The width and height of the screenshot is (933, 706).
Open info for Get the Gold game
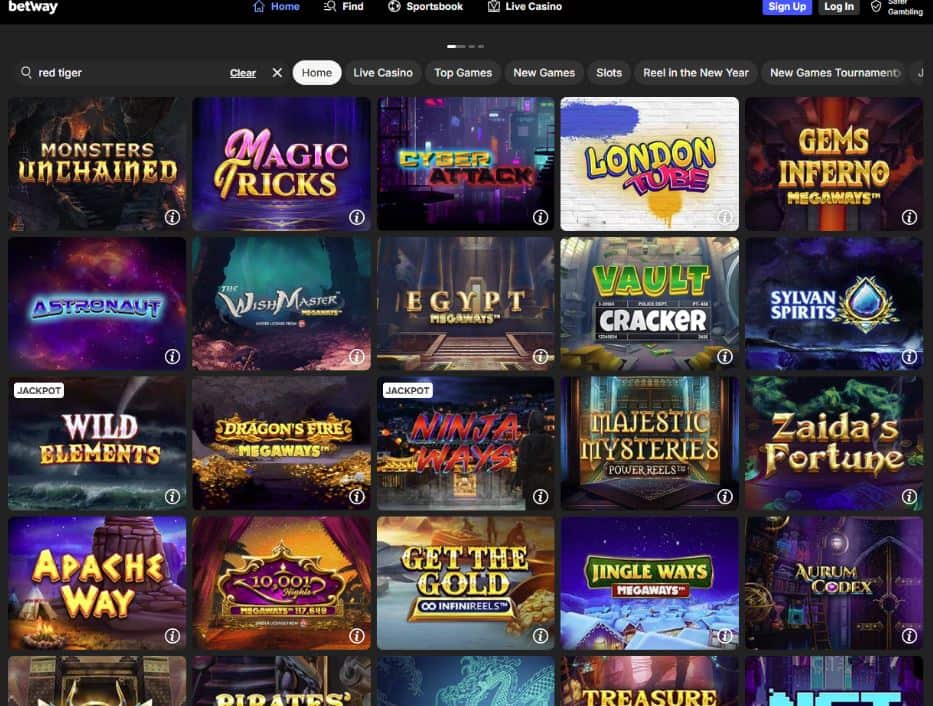tap(540, 636)
